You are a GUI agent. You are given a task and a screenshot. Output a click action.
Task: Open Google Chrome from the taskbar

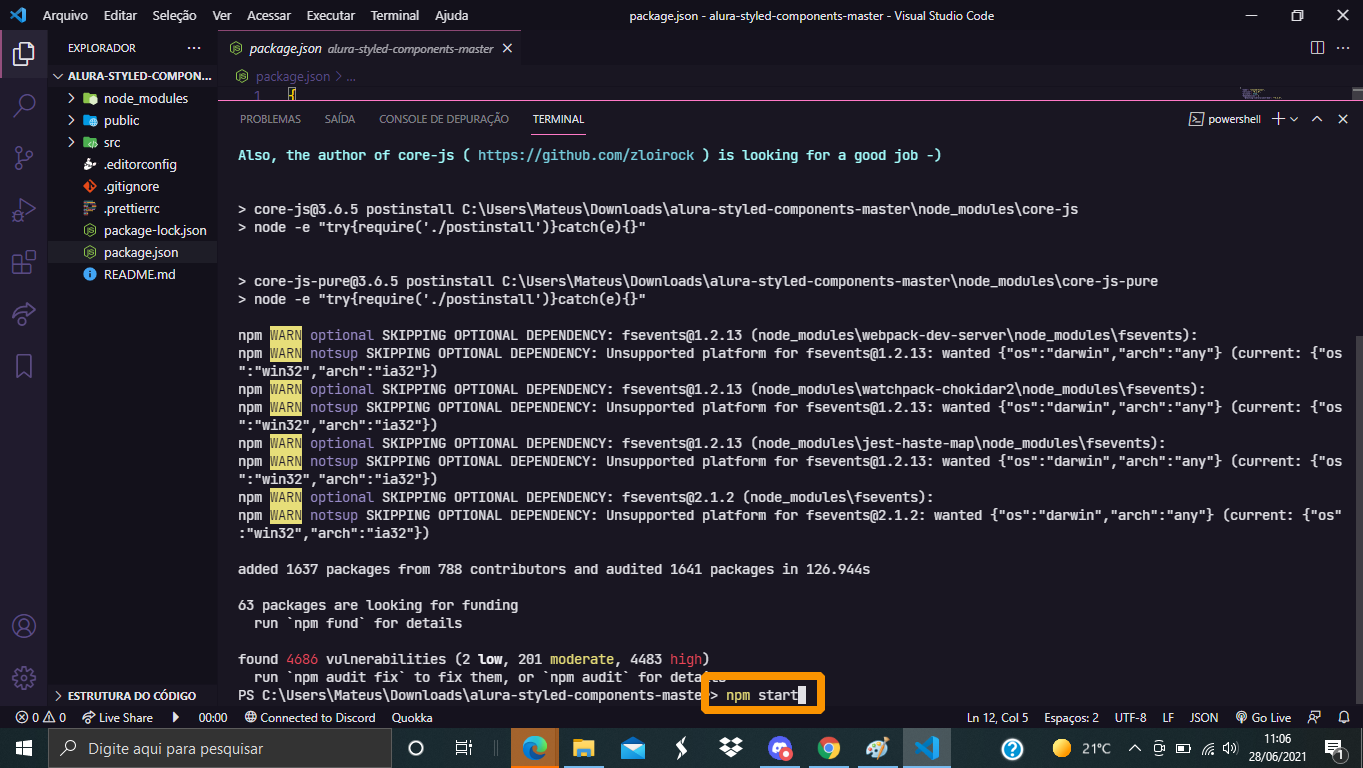pyautogui.click(x=828, y=748)
